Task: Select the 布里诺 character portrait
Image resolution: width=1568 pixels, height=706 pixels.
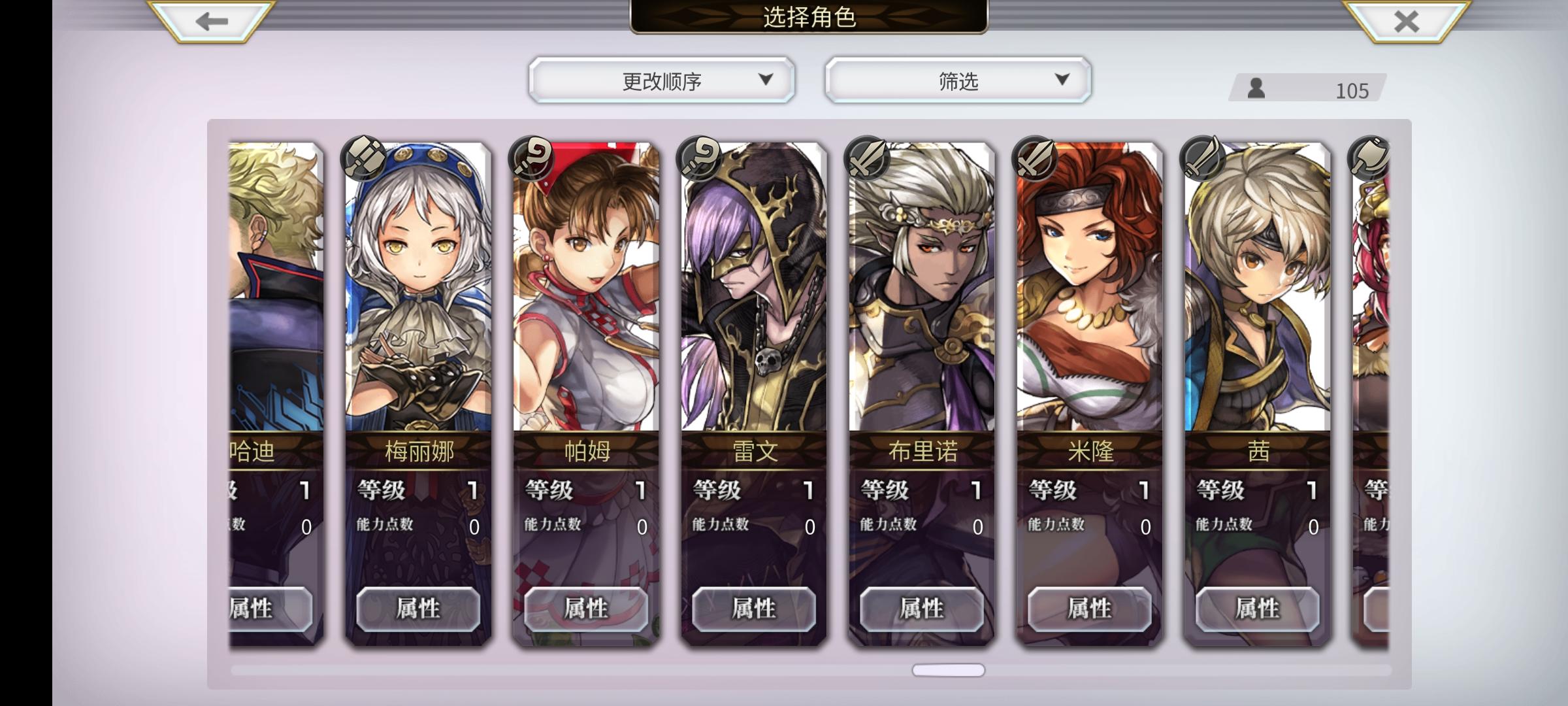Action: [922, 288]
